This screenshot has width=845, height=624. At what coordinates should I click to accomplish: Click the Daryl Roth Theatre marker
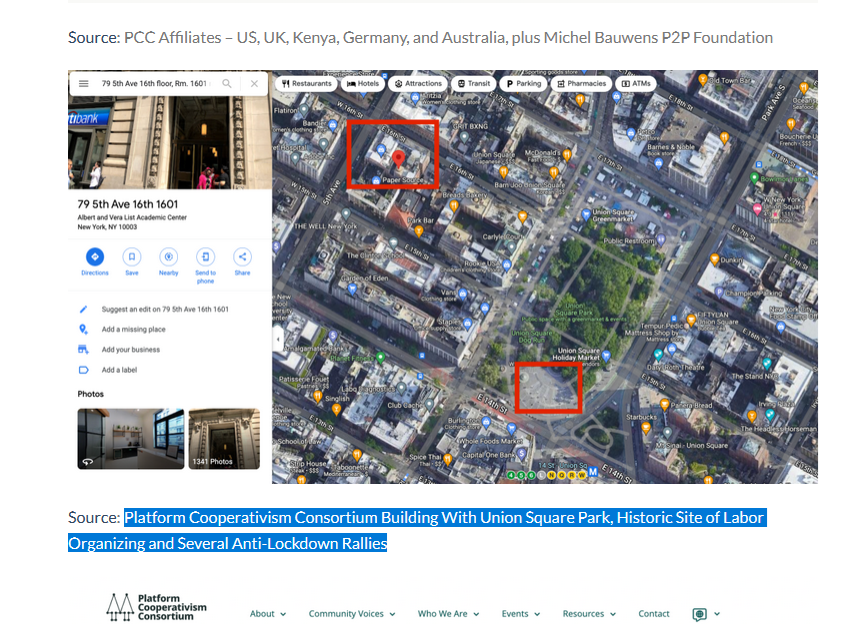[x=658, y=355]
